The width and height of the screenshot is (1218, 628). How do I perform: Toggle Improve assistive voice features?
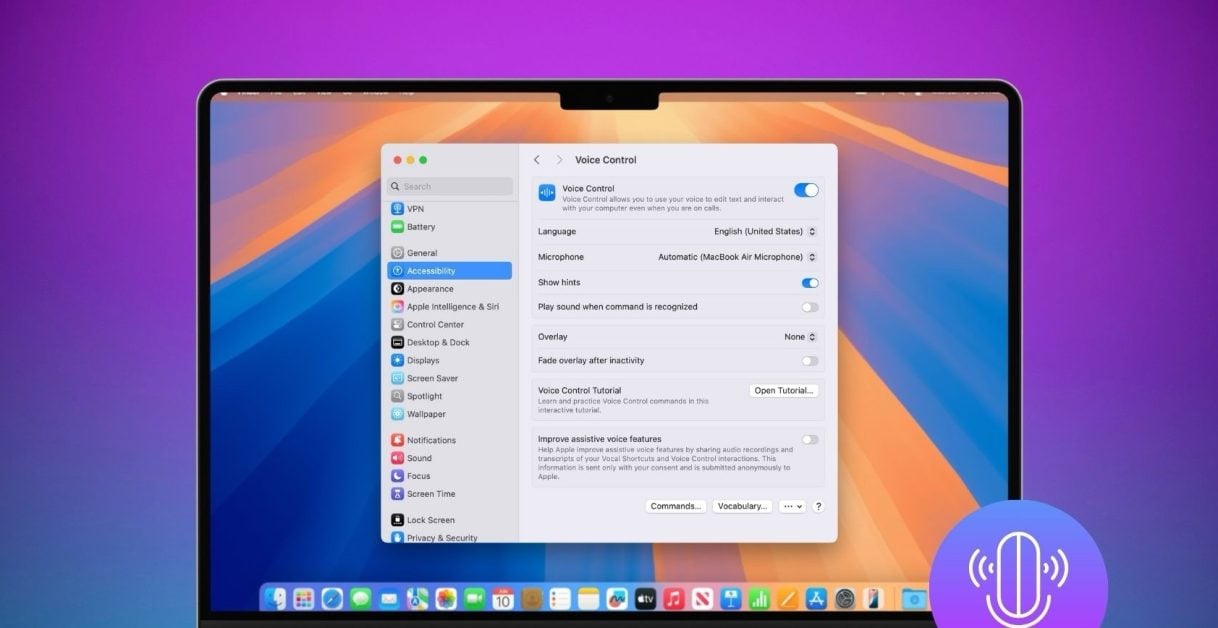(810, 439)
